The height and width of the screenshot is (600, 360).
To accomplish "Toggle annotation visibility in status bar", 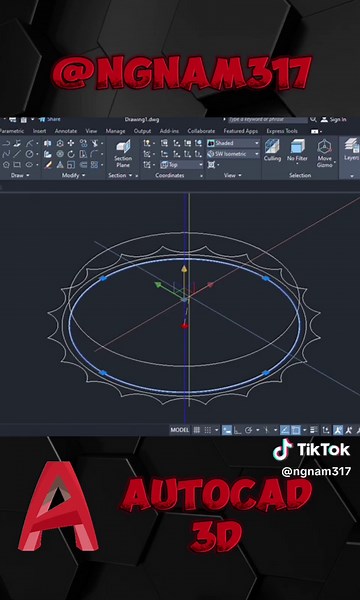I will (x=338, y=430).
